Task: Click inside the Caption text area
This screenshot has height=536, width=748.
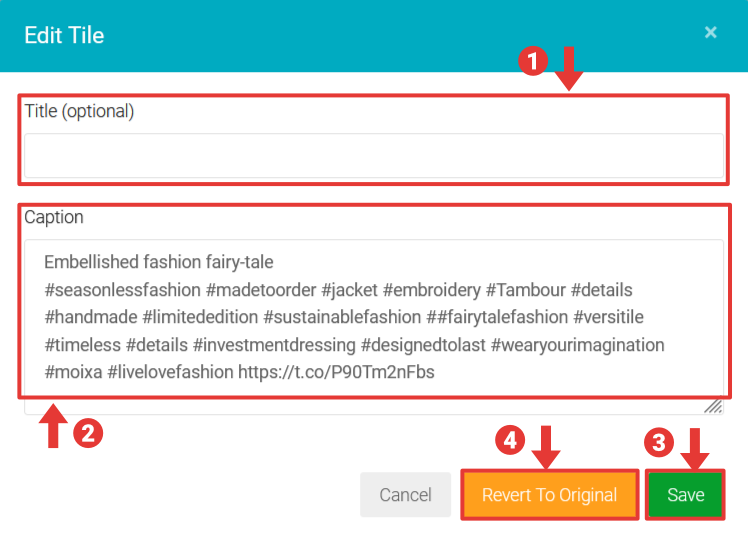Action: [373, 320]
